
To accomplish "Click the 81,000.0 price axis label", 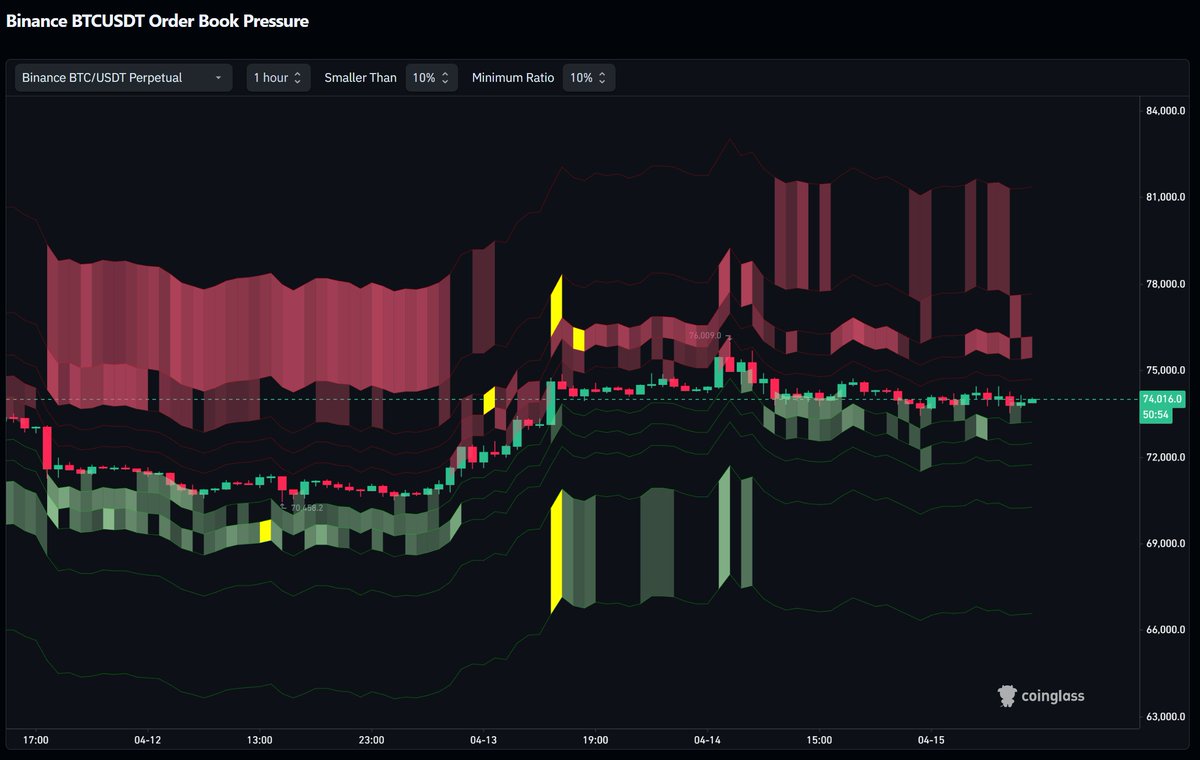I will point(1166,197).
